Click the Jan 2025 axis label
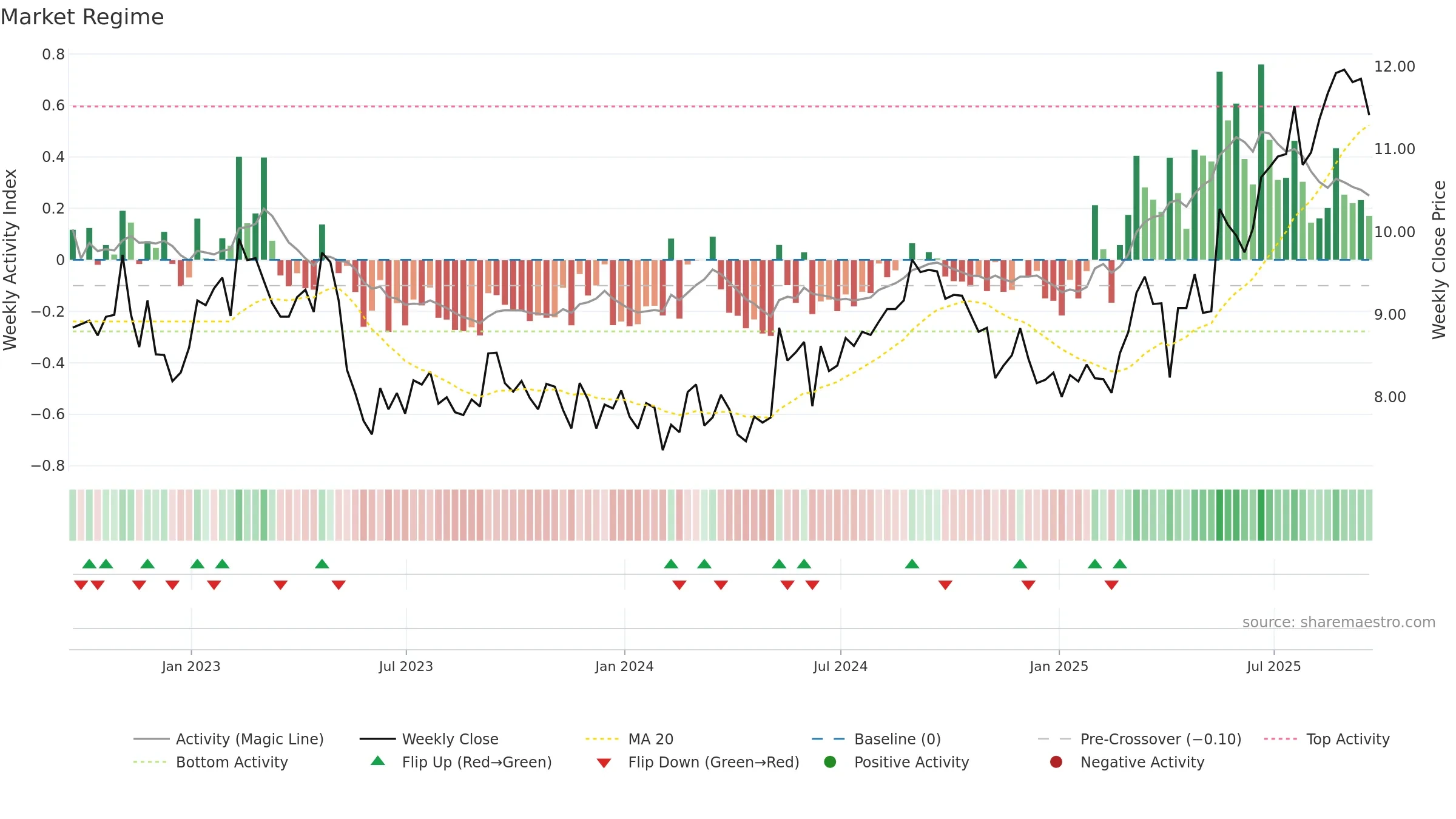 point(1059,666)
